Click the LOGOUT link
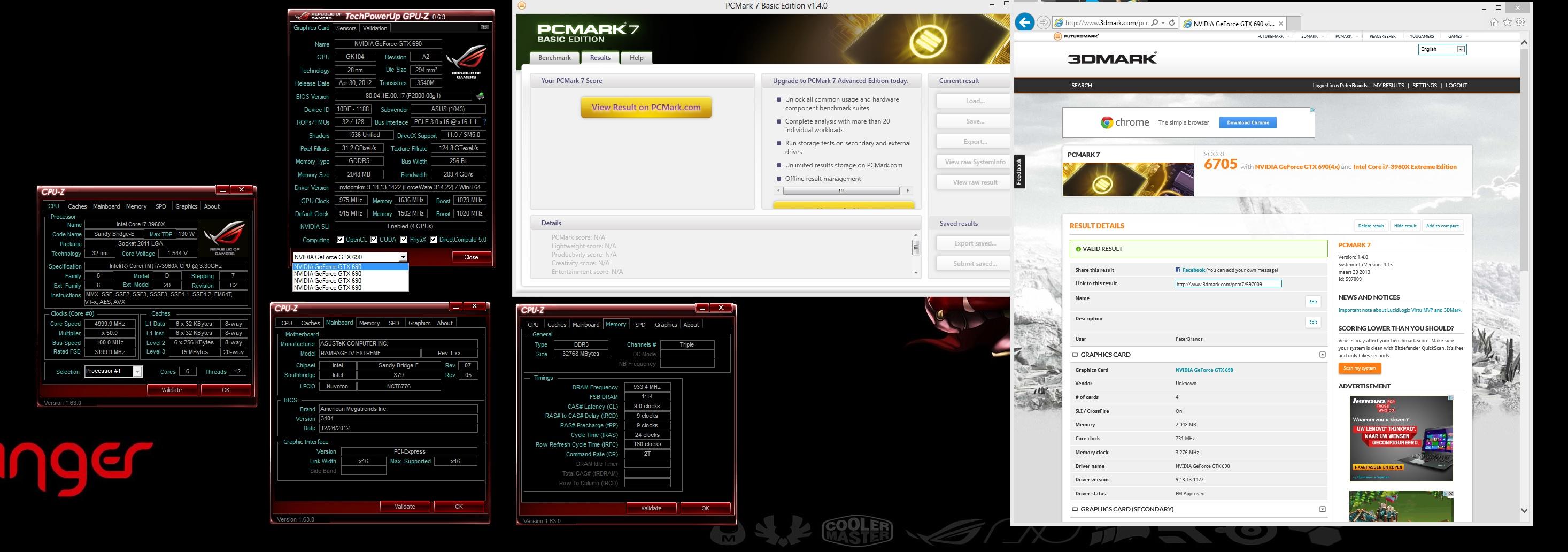The image size is (1568, 552). [1456, 85]
